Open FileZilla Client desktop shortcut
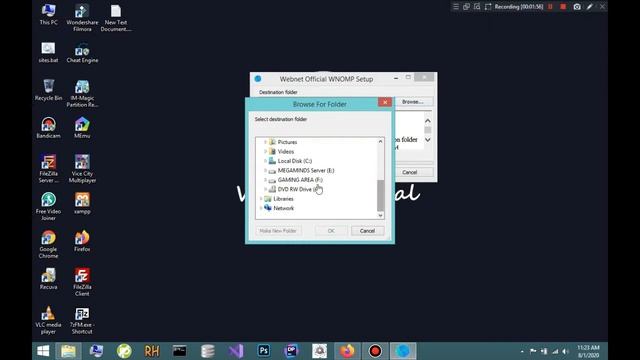 (82, 282)
